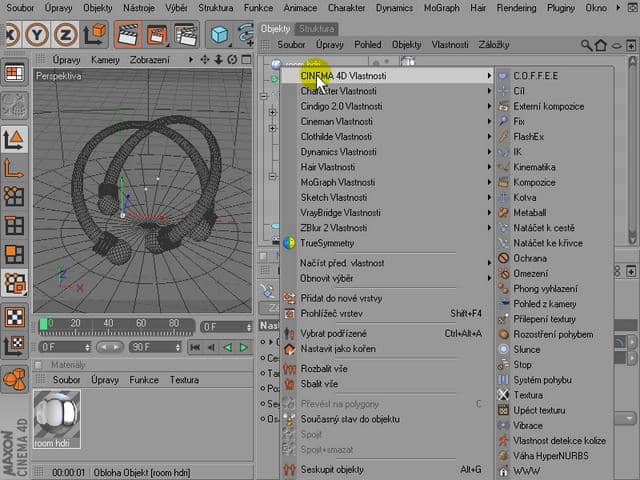Click the timeline ruler at frame 40
Screen dimensions: 640x480
tap(108, 324)
